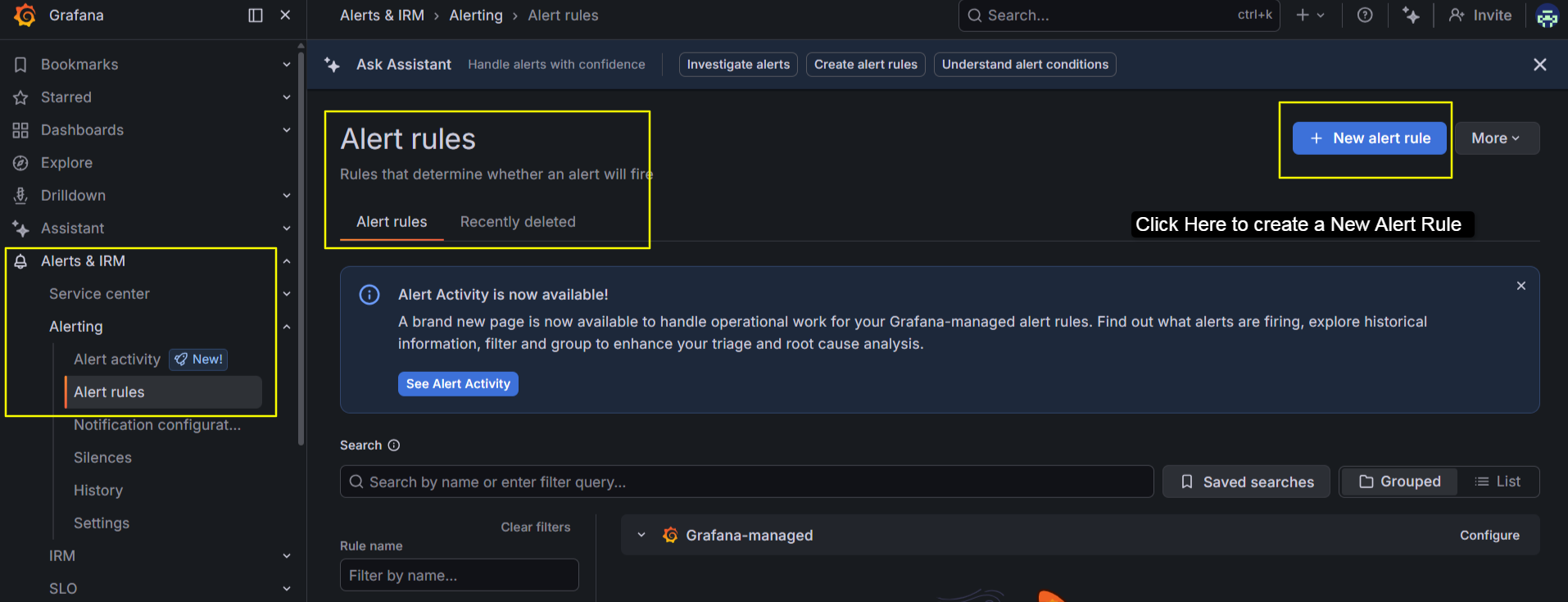Open Alert activity in sidebar

click(117, 360)
